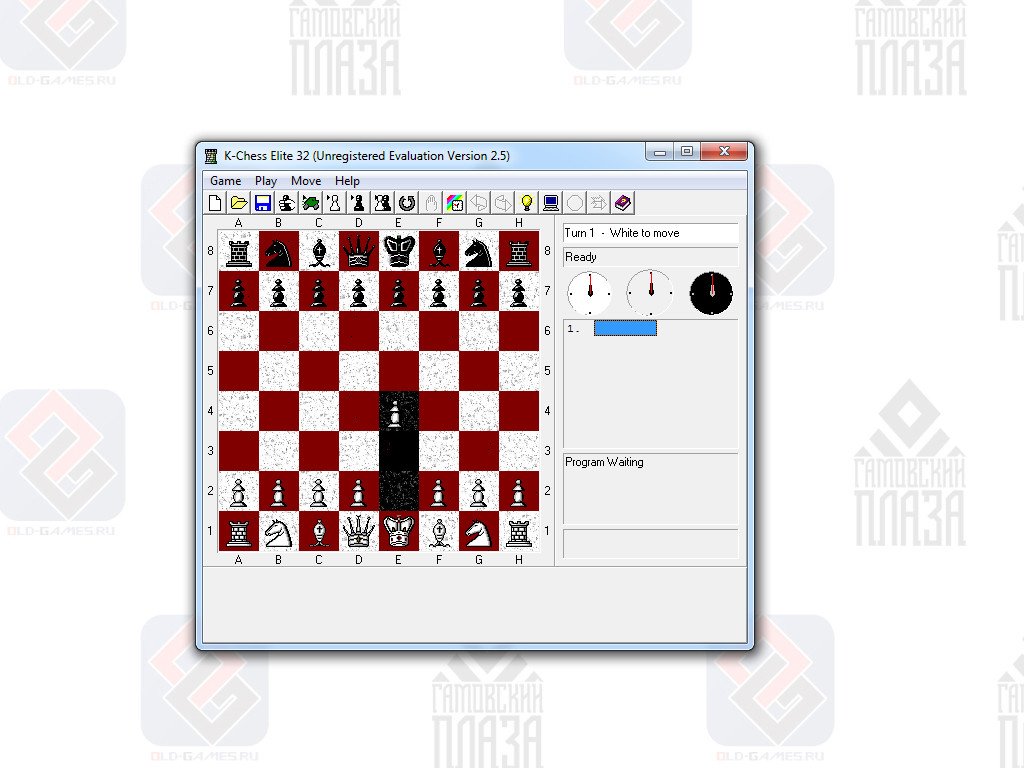Click the New game blank-page icon
This screenshot has height=768, width=1024.
[215, 203]
